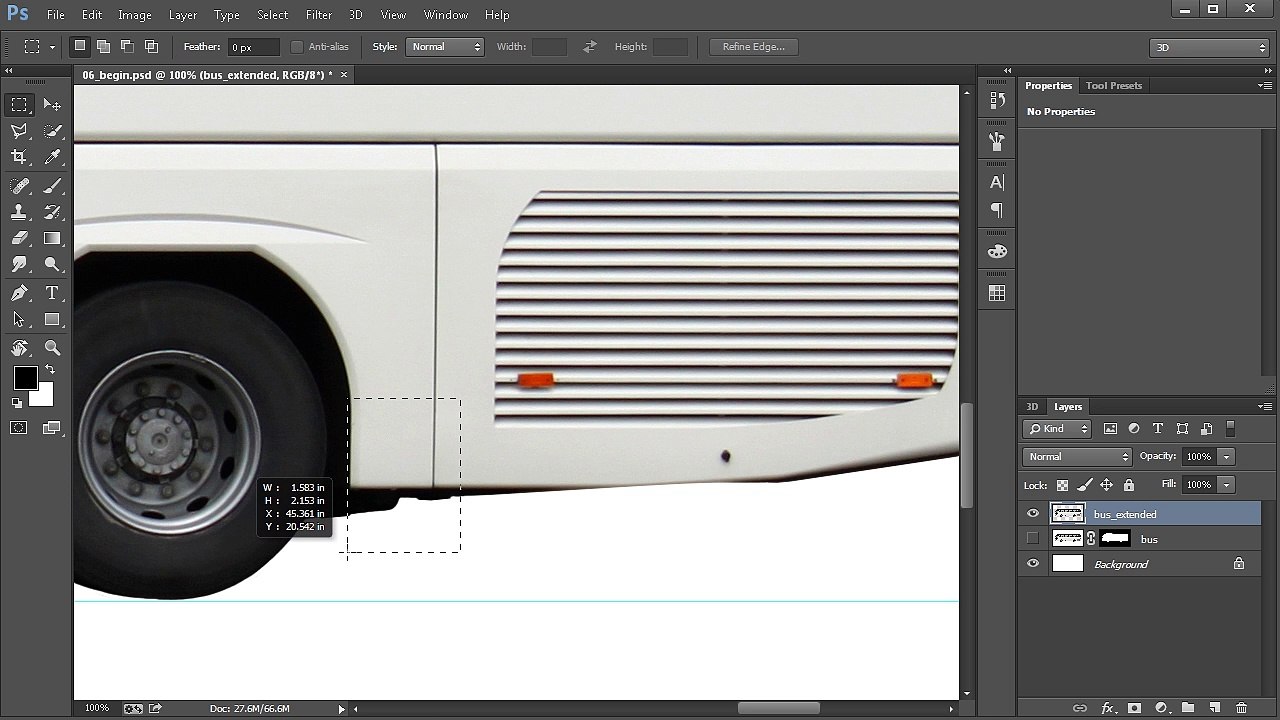
Task: Open the Filter menu
Action: (x=319, y=15)
